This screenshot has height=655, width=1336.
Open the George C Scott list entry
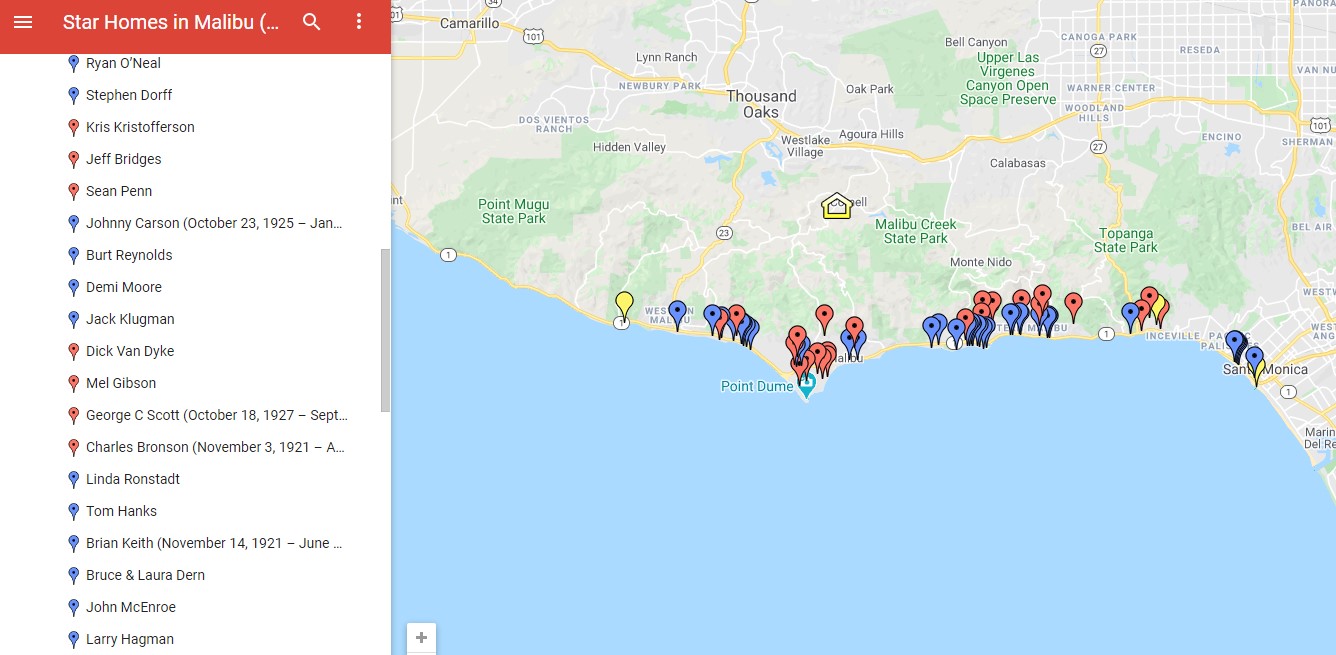point(217,415)
